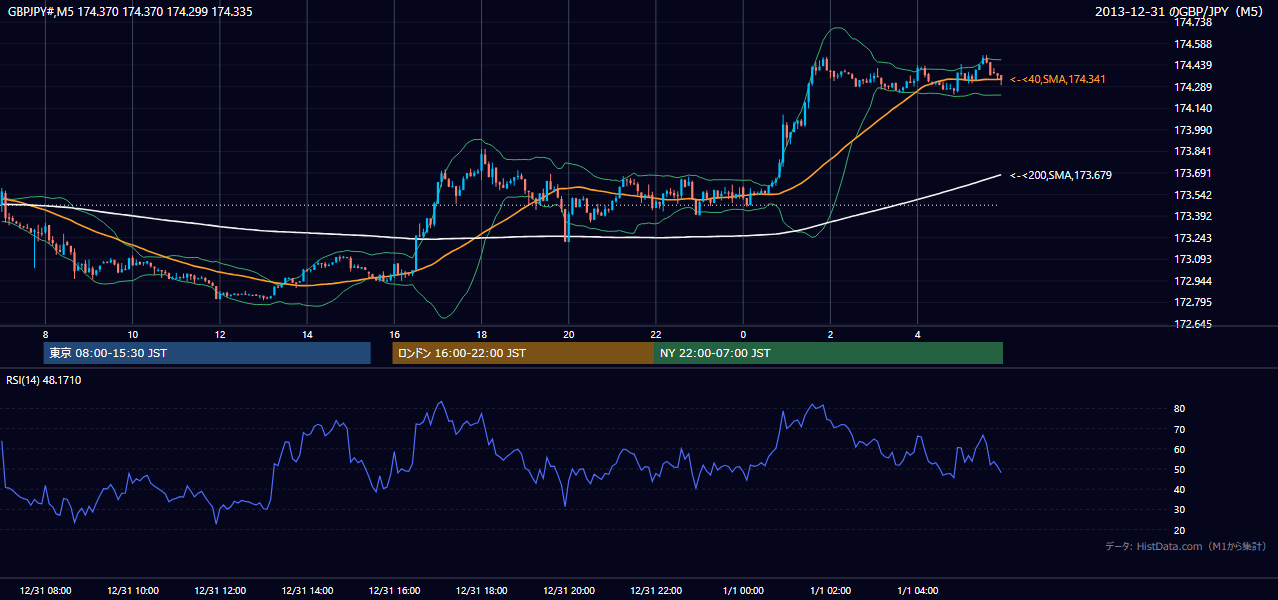Click the hour label 16 on chart axis

[395, 334]
